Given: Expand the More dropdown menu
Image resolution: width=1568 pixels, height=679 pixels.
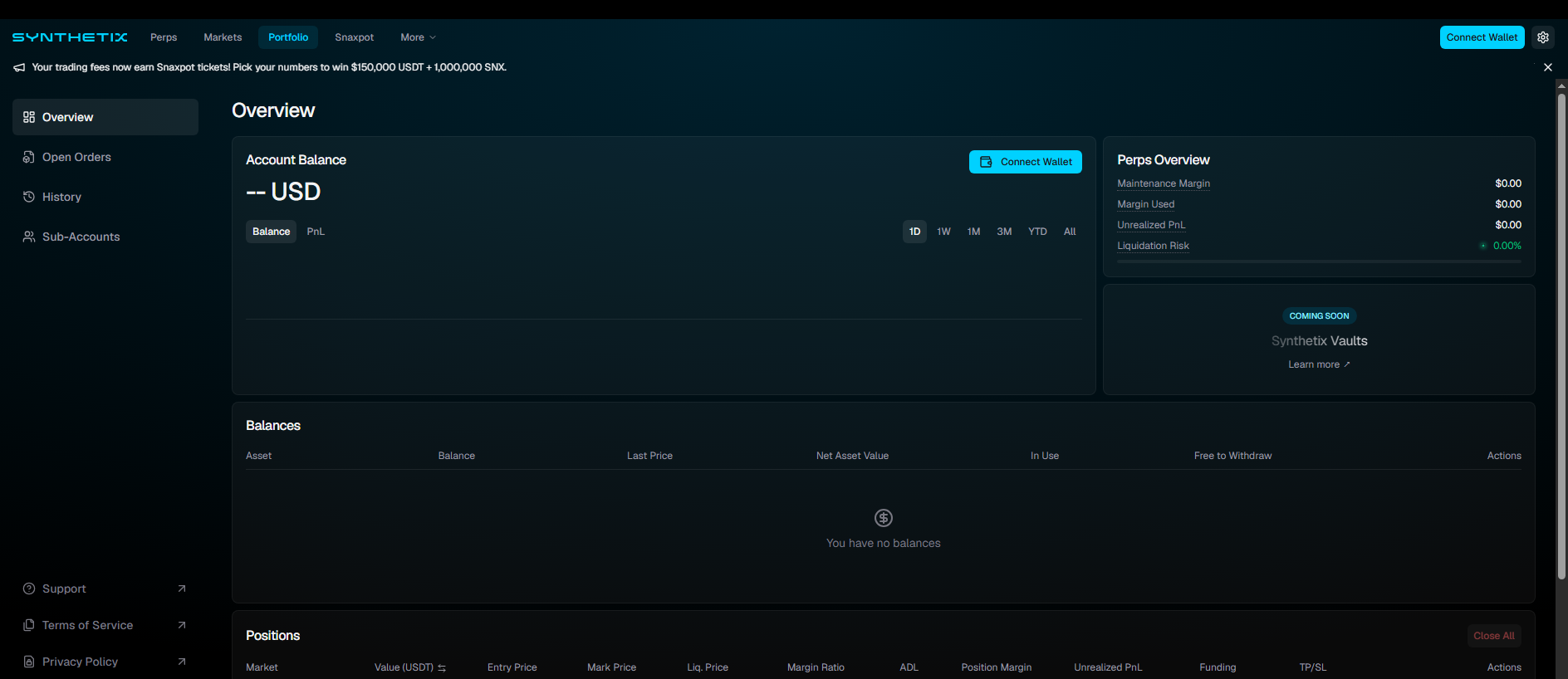Looking at the screenshot, I should point(418,37).
